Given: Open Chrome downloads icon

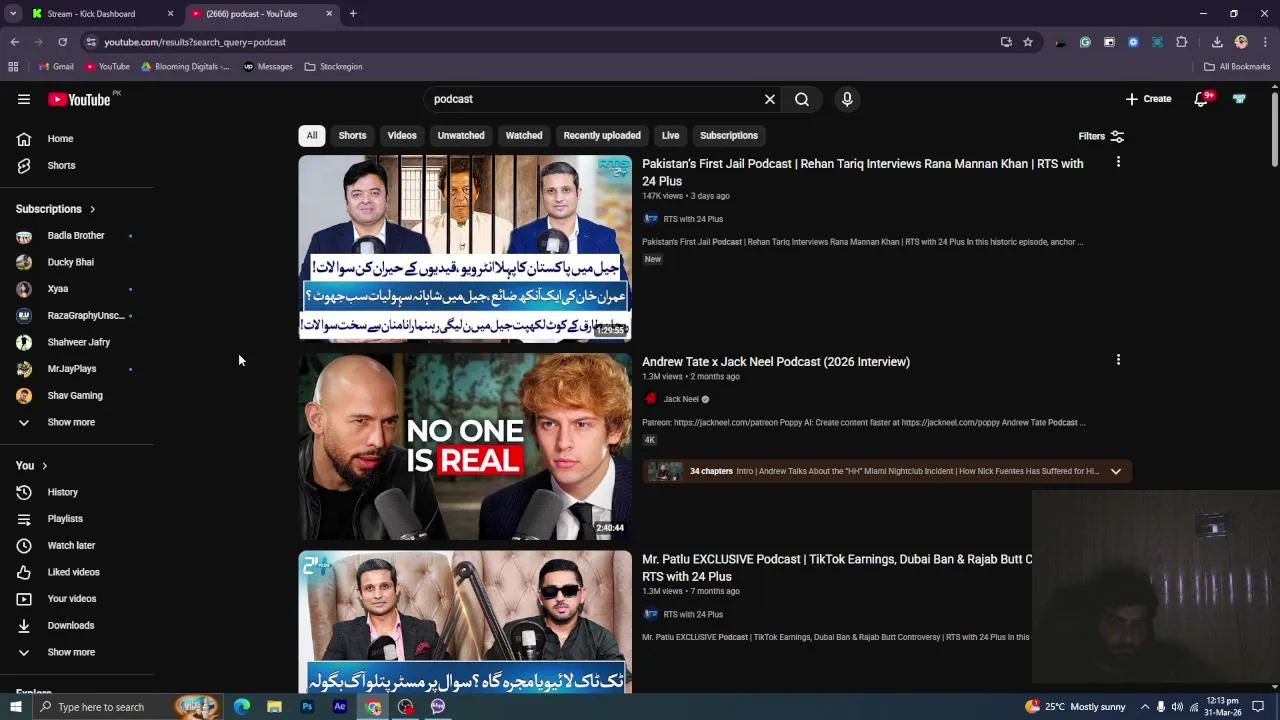Looking at the screenshot, I should coord(1217,42).
